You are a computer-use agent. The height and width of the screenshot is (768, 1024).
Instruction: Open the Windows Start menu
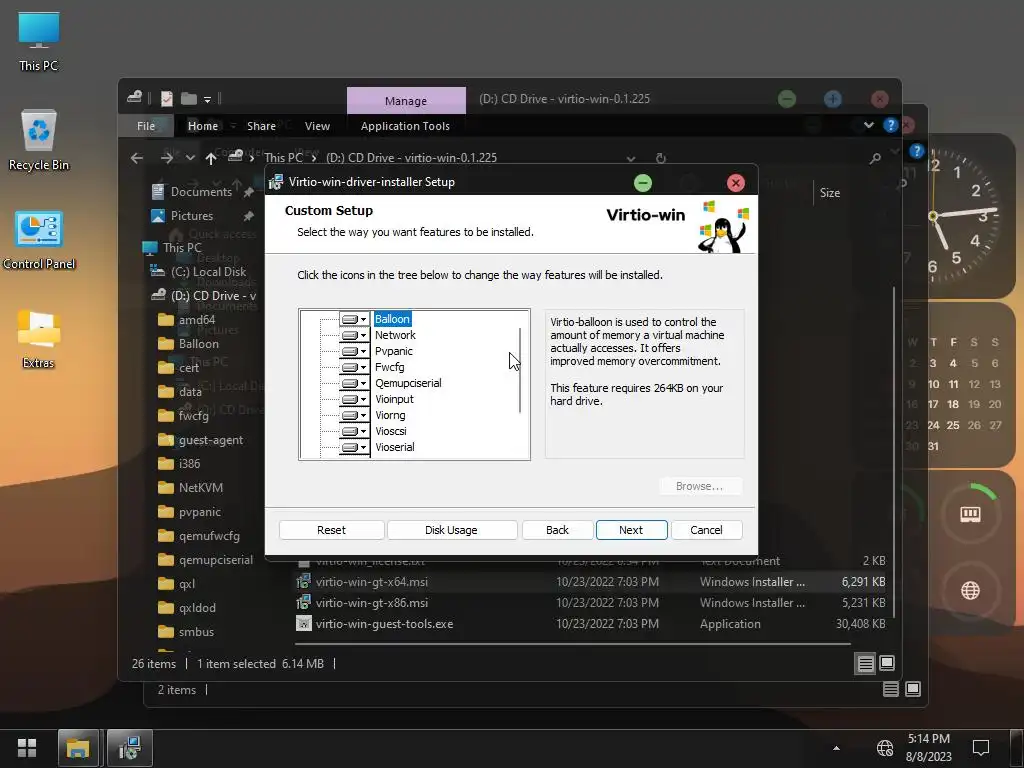pos(27,748)
